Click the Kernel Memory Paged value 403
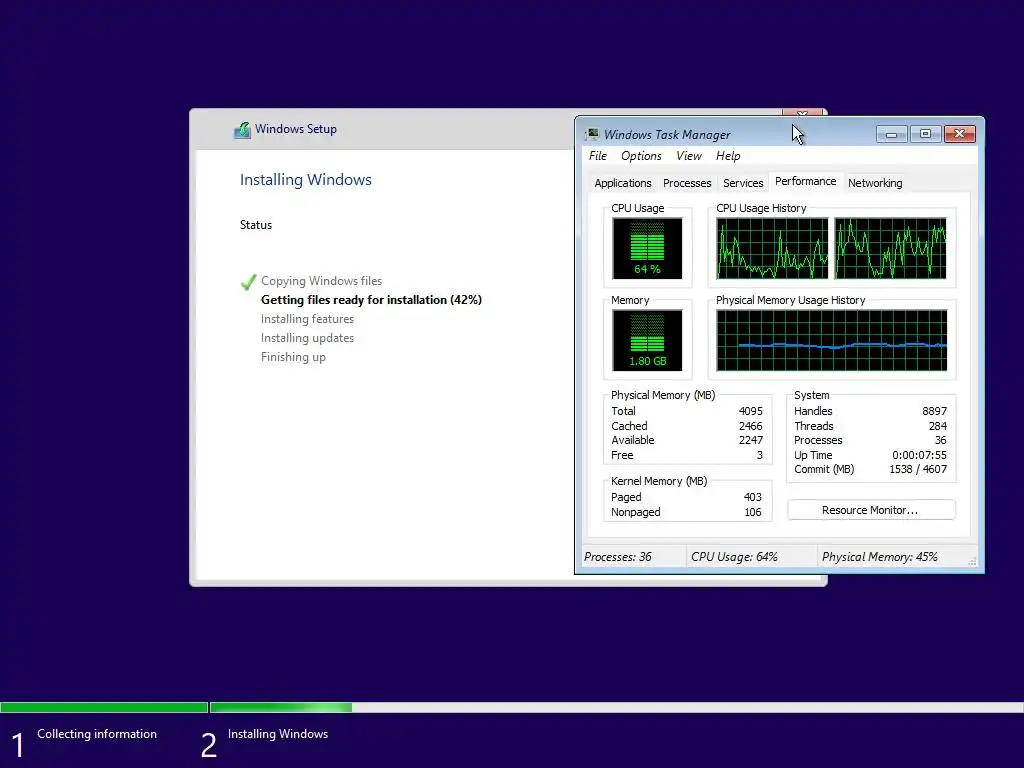 point(752,497)
